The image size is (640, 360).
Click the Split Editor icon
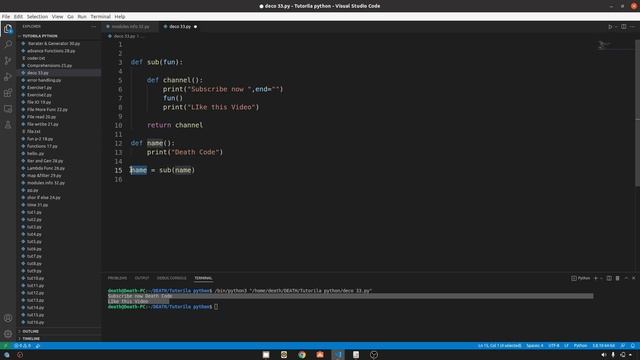coord(624,27)
